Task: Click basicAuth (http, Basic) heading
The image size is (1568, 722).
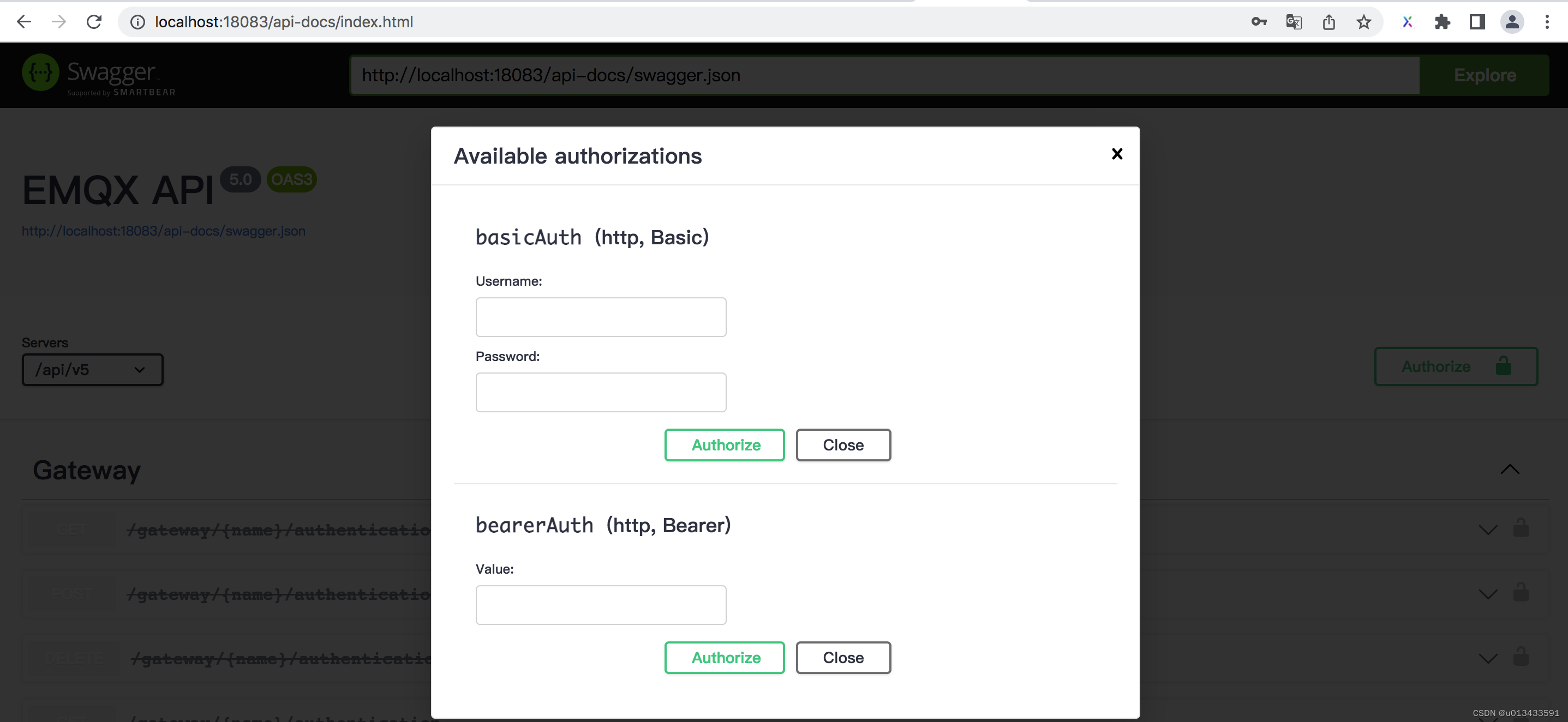Action: [593, 237]
